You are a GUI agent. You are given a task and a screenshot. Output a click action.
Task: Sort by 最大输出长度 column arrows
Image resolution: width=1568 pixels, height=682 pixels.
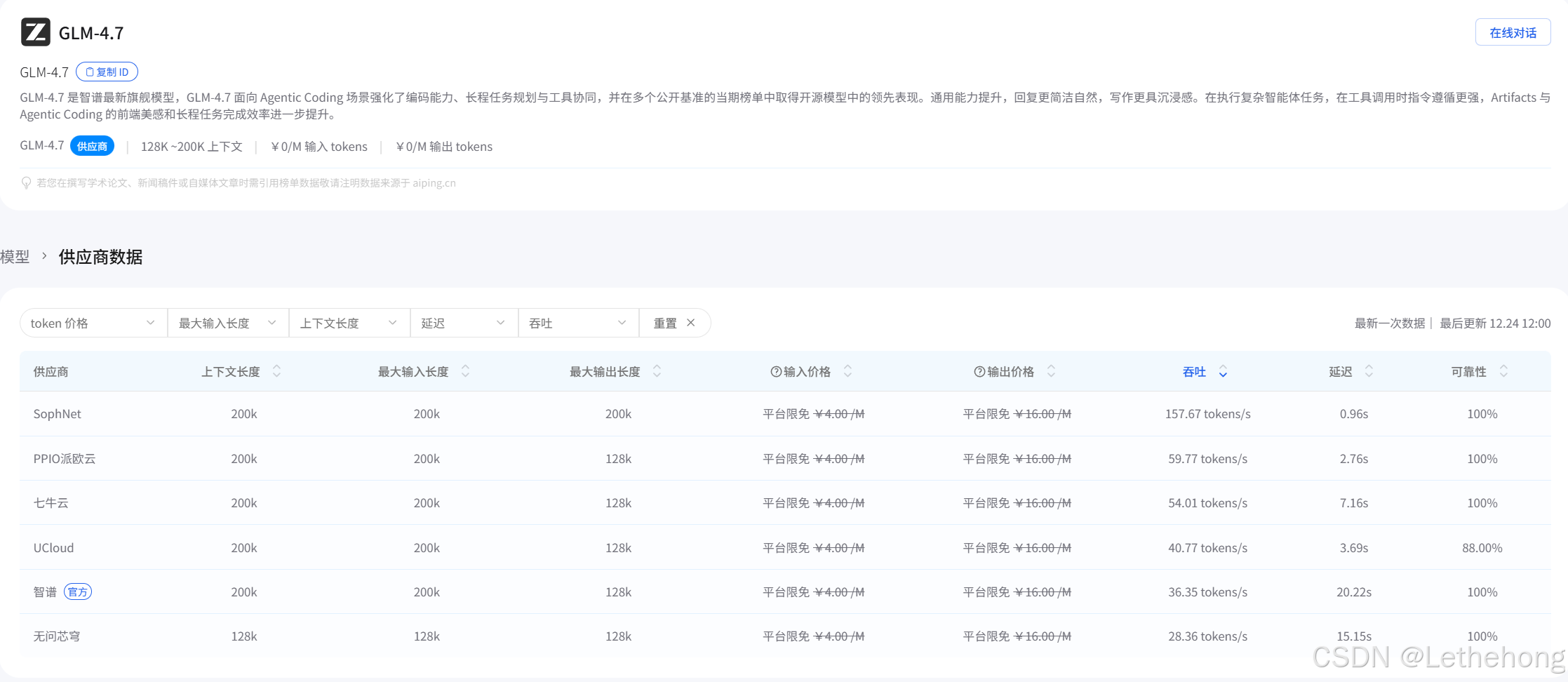pos(657,371)
